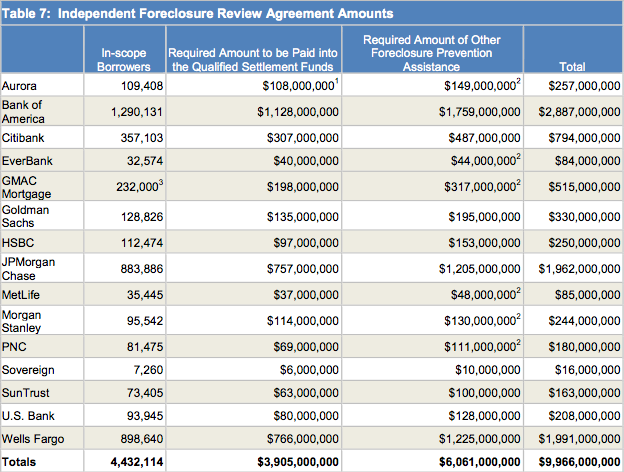
Task: Select the 'Bank of America' row label
Action: pyautogui.click(x=23, y=112)
